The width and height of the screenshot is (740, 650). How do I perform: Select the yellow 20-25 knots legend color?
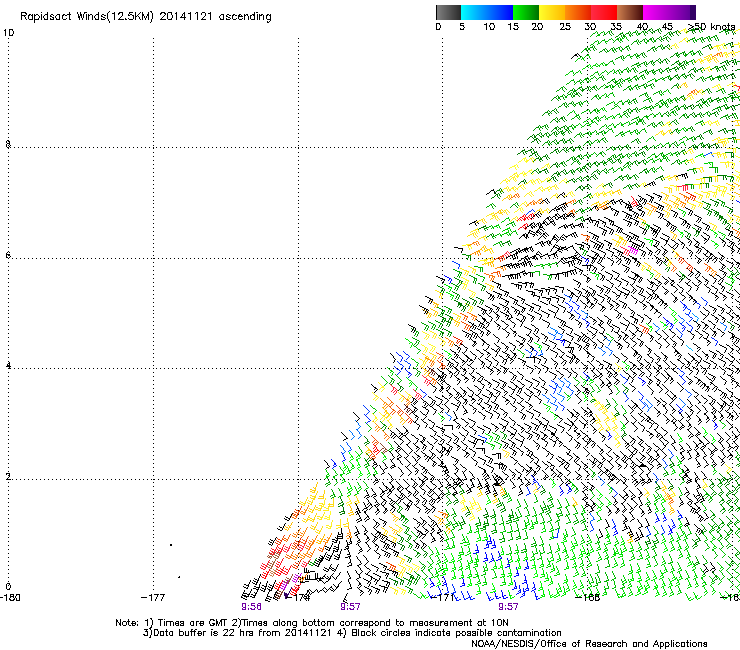click(x=552, y=12)
